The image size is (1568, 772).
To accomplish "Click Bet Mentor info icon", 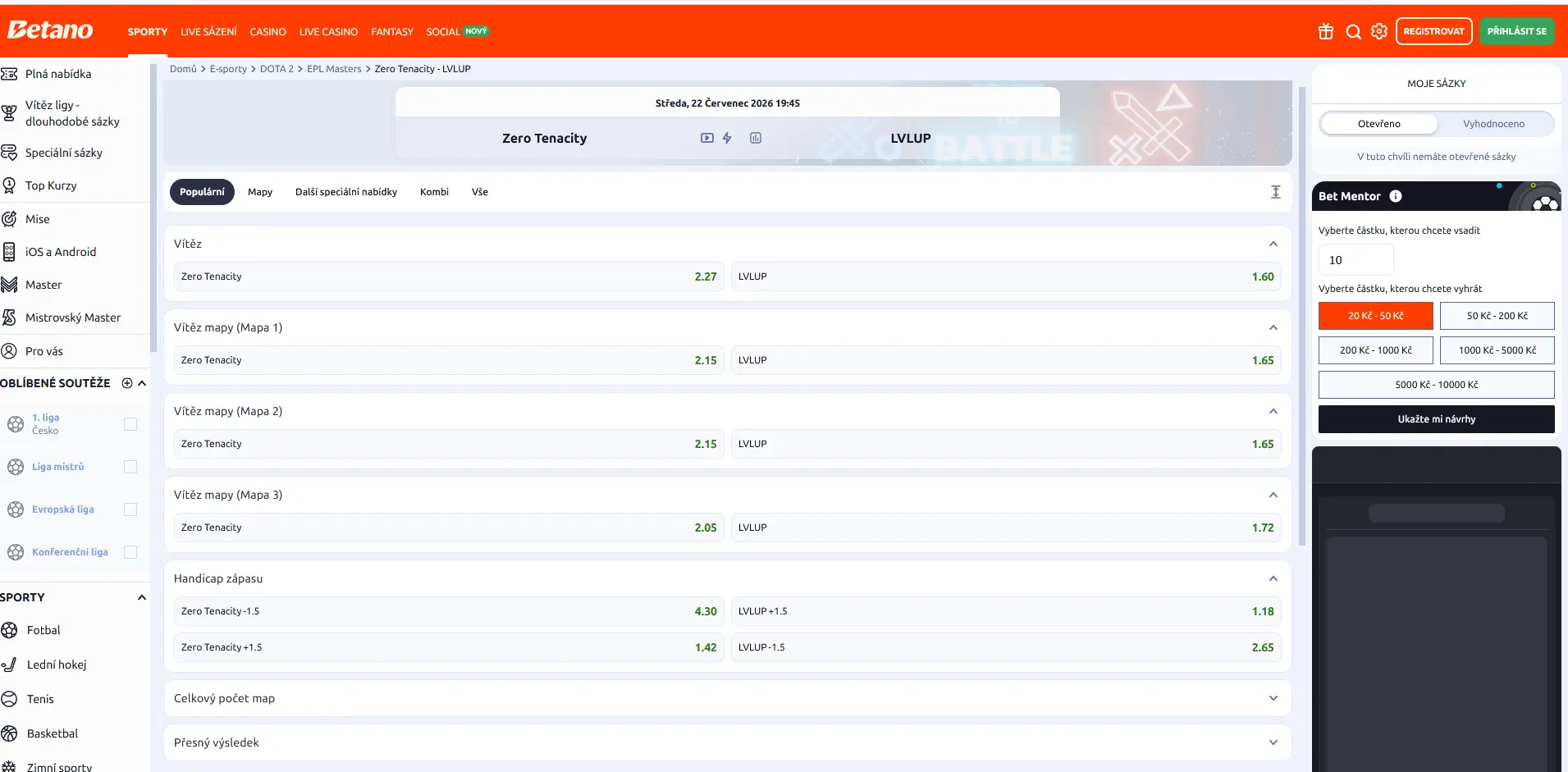I will 1396,196.
